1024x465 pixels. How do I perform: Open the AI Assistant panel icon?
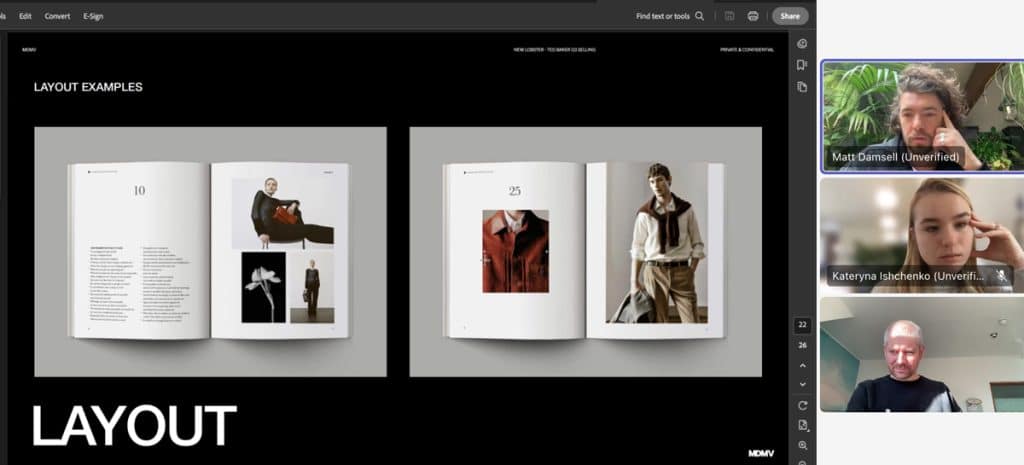(802, 44)
